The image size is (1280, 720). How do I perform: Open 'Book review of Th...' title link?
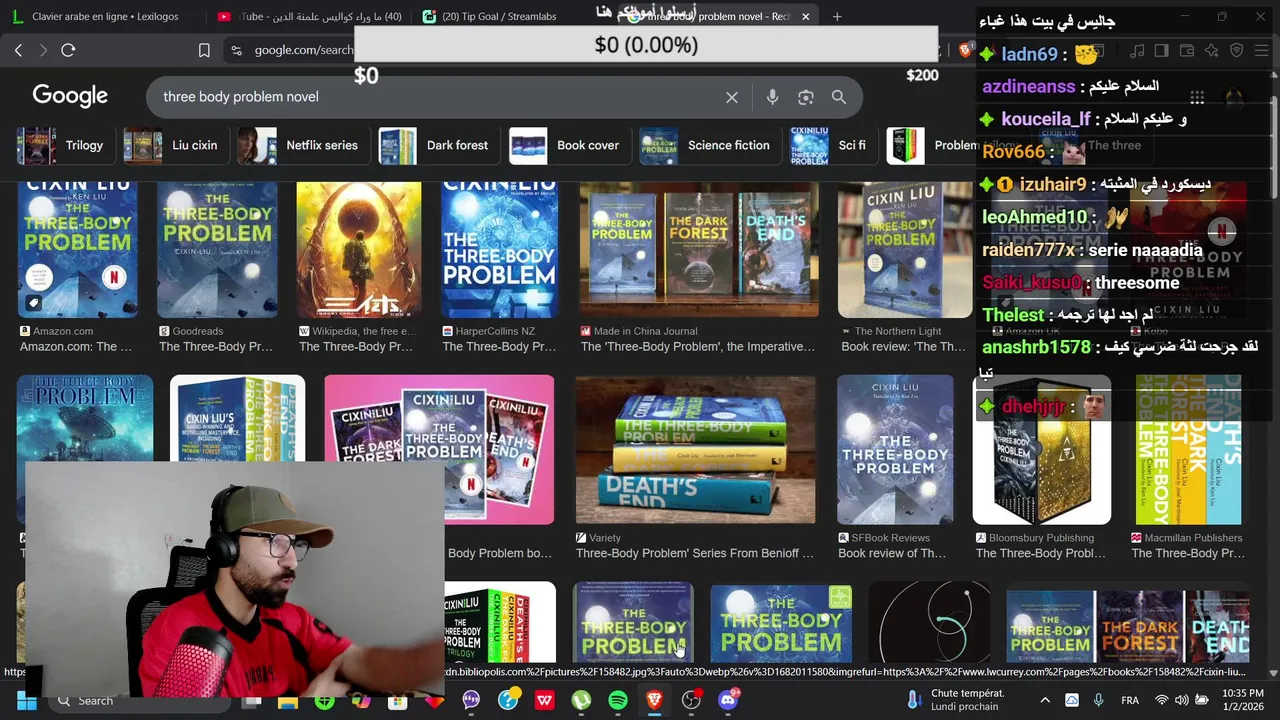(x=892, y=553)
